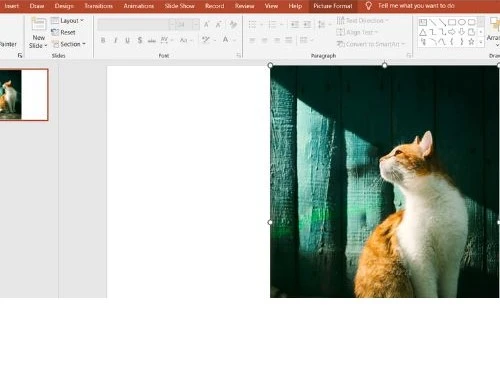Select the arc shape
The width and height of the screenshot is (500, 382).
coord(433,42)
